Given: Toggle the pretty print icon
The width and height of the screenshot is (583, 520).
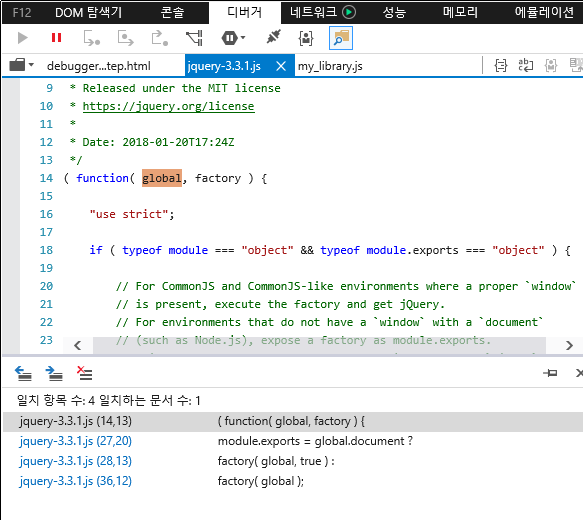Looking at the screenshot, I should click(501, 66).
